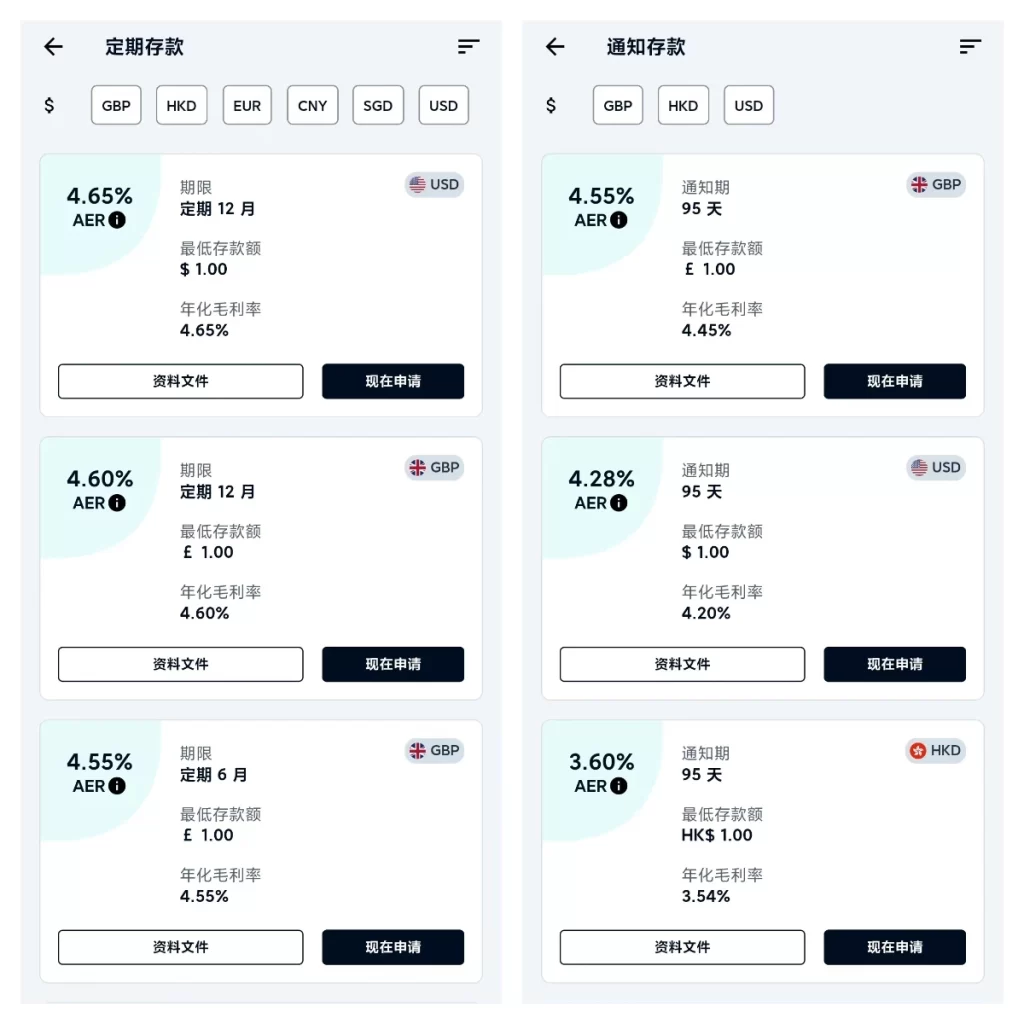Image resolution: width=1024 pixels, height=1024 pixels.
Task: Toggle EUR currency filter chip
Action: point(247,105)
